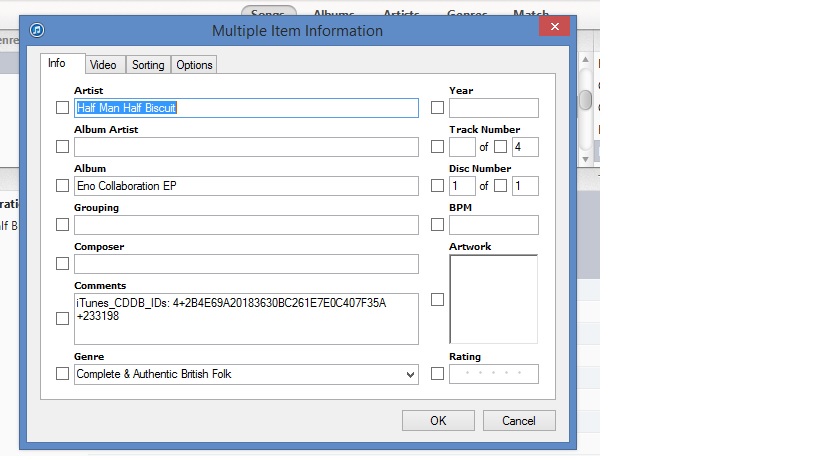Tick the Artist checkbox

(62, 108)
